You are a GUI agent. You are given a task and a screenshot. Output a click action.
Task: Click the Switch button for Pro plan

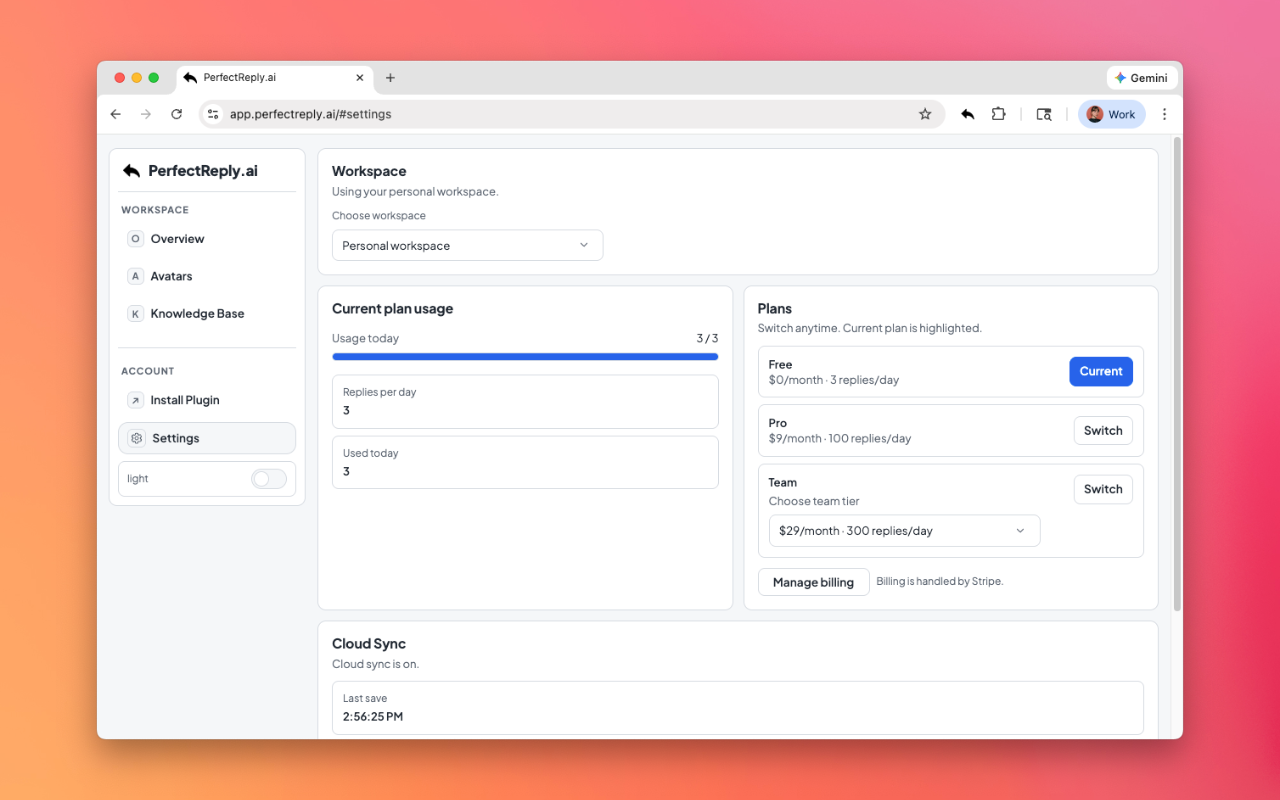(1103, 430)
